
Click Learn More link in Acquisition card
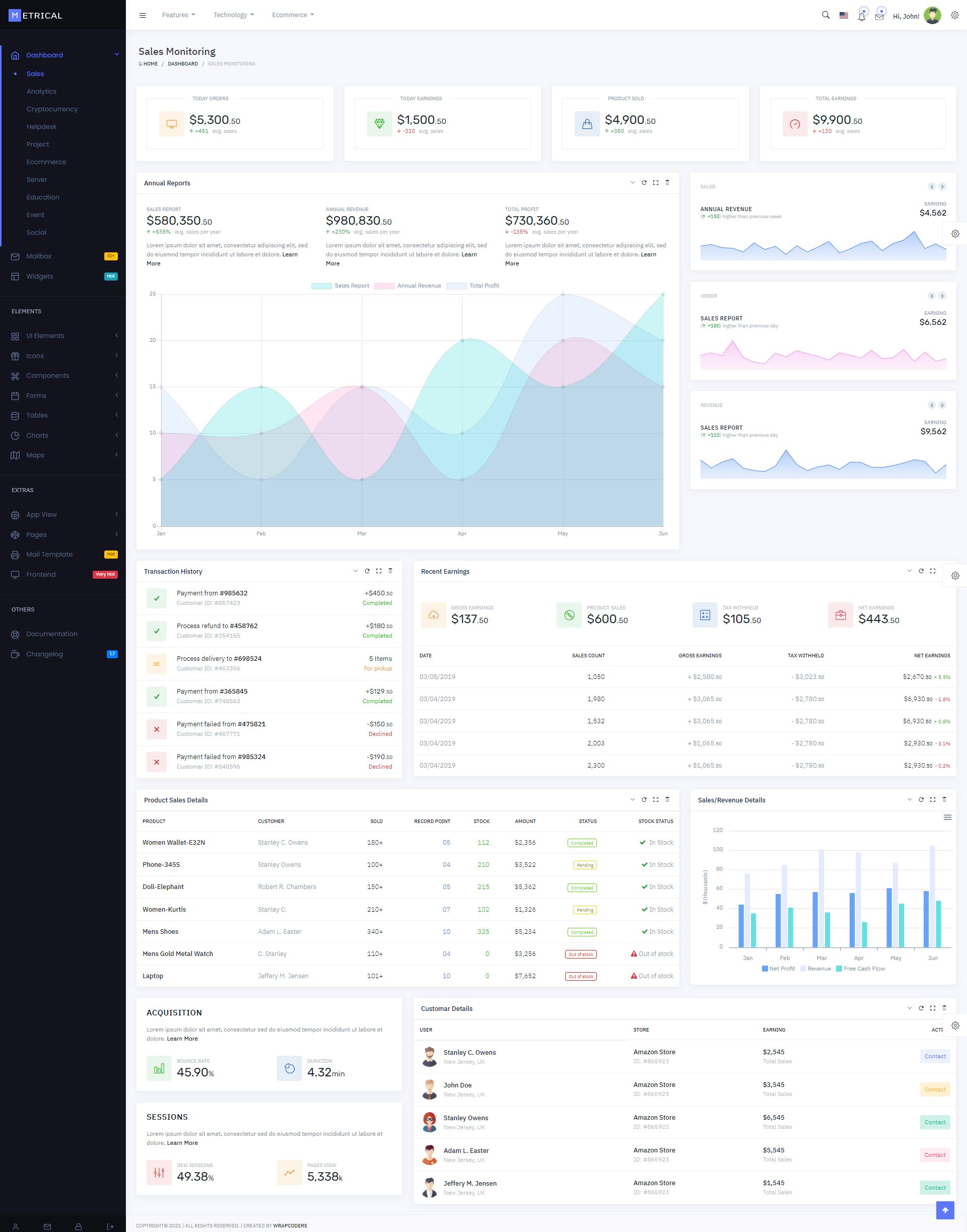click(x=182, y=1039)
